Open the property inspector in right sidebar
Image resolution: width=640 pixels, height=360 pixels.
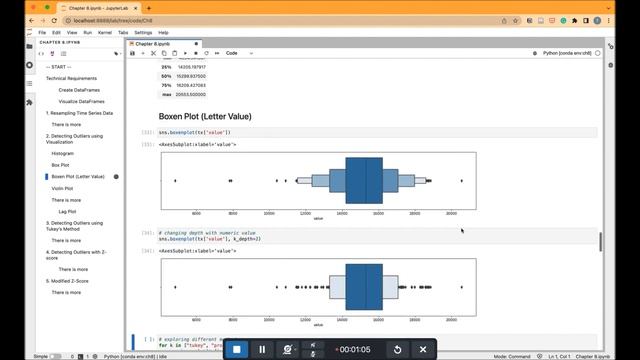[x=611, y=47]
